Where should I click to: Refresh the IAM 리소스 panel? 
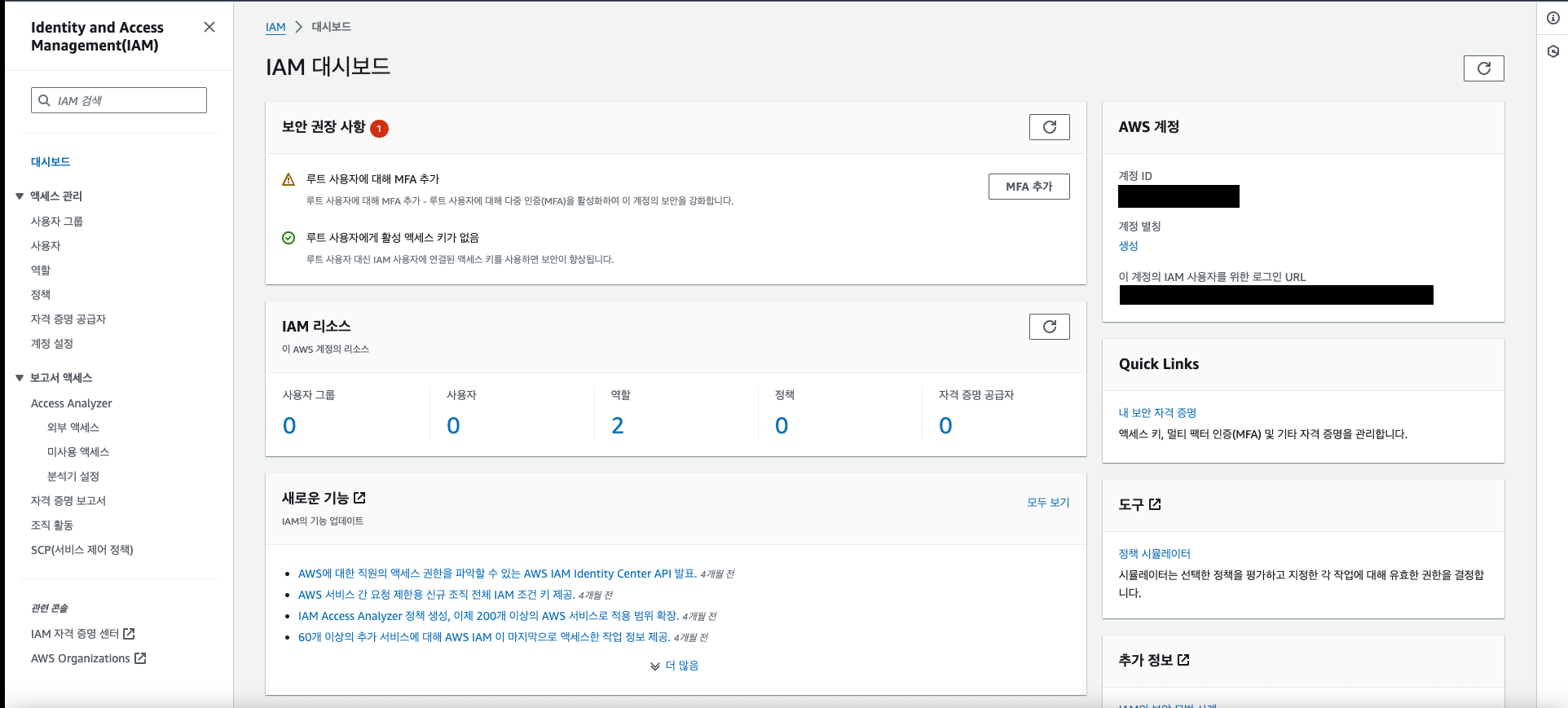1050,327
